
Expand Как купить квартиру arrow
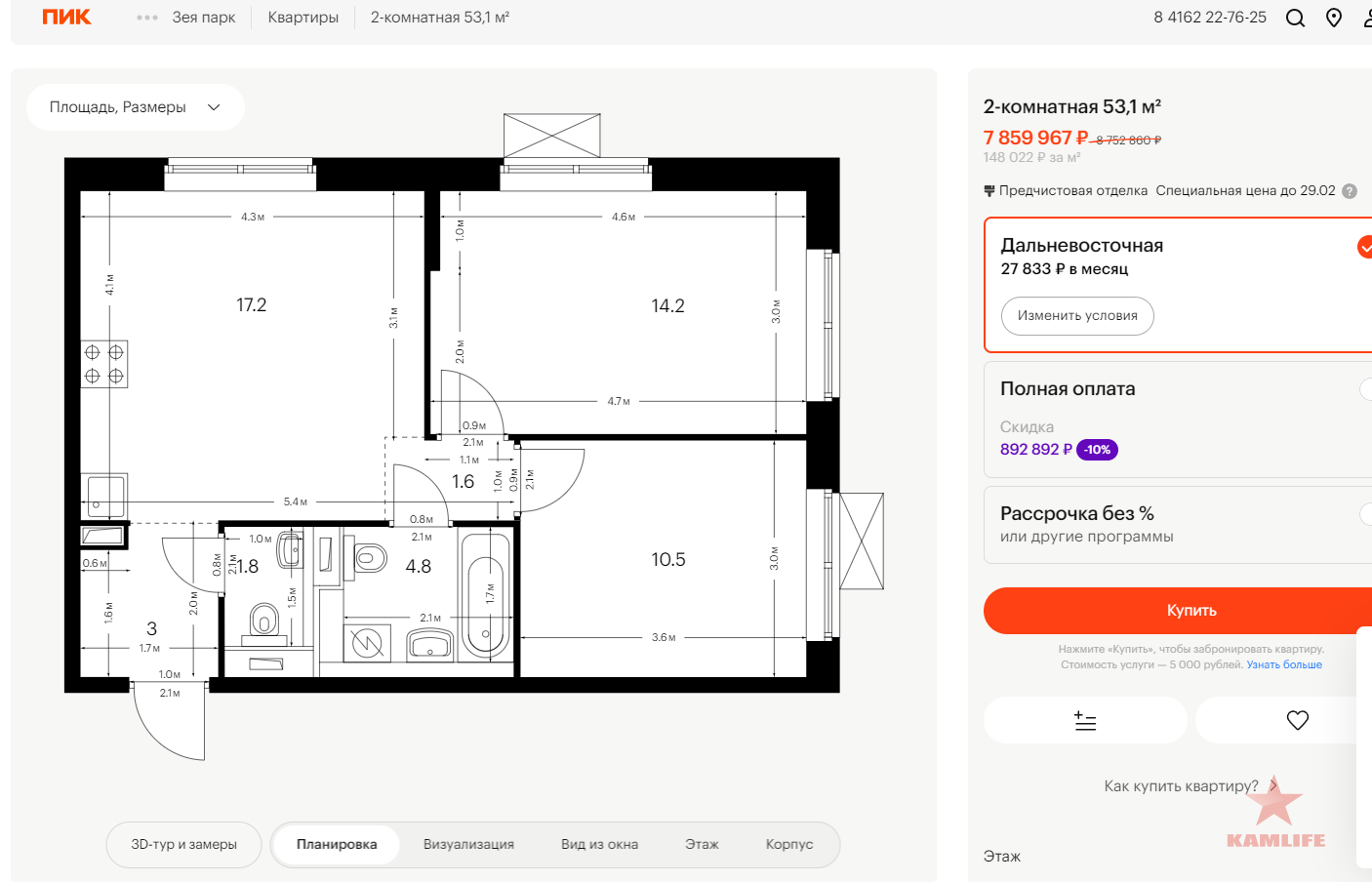point(1272,785)
